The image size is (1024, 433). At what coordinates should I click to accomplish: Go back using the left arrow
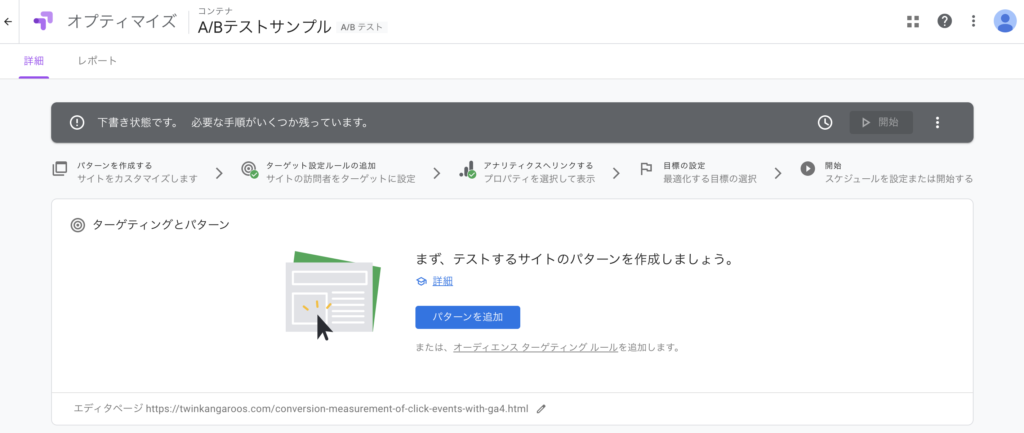[8, 22]
